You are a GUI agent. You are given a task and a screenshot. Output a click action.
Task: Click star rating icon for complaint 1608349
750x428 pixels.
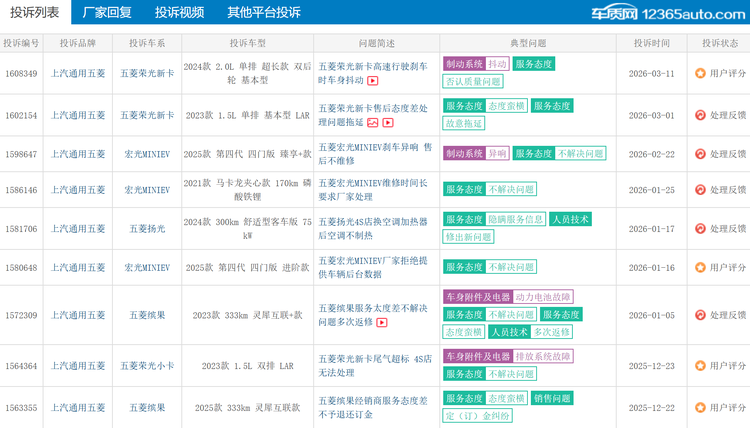[x=700, y=74]
